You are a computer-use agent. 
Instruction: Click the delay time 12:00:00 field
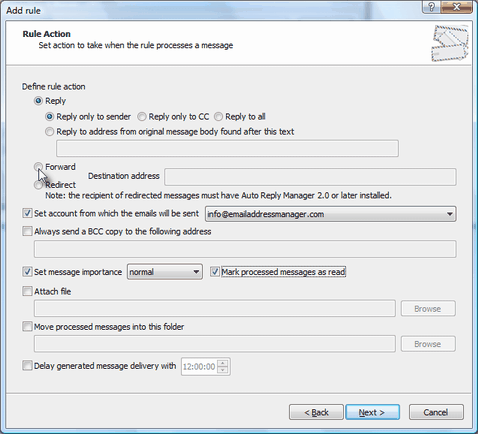[x=199, y=367]
